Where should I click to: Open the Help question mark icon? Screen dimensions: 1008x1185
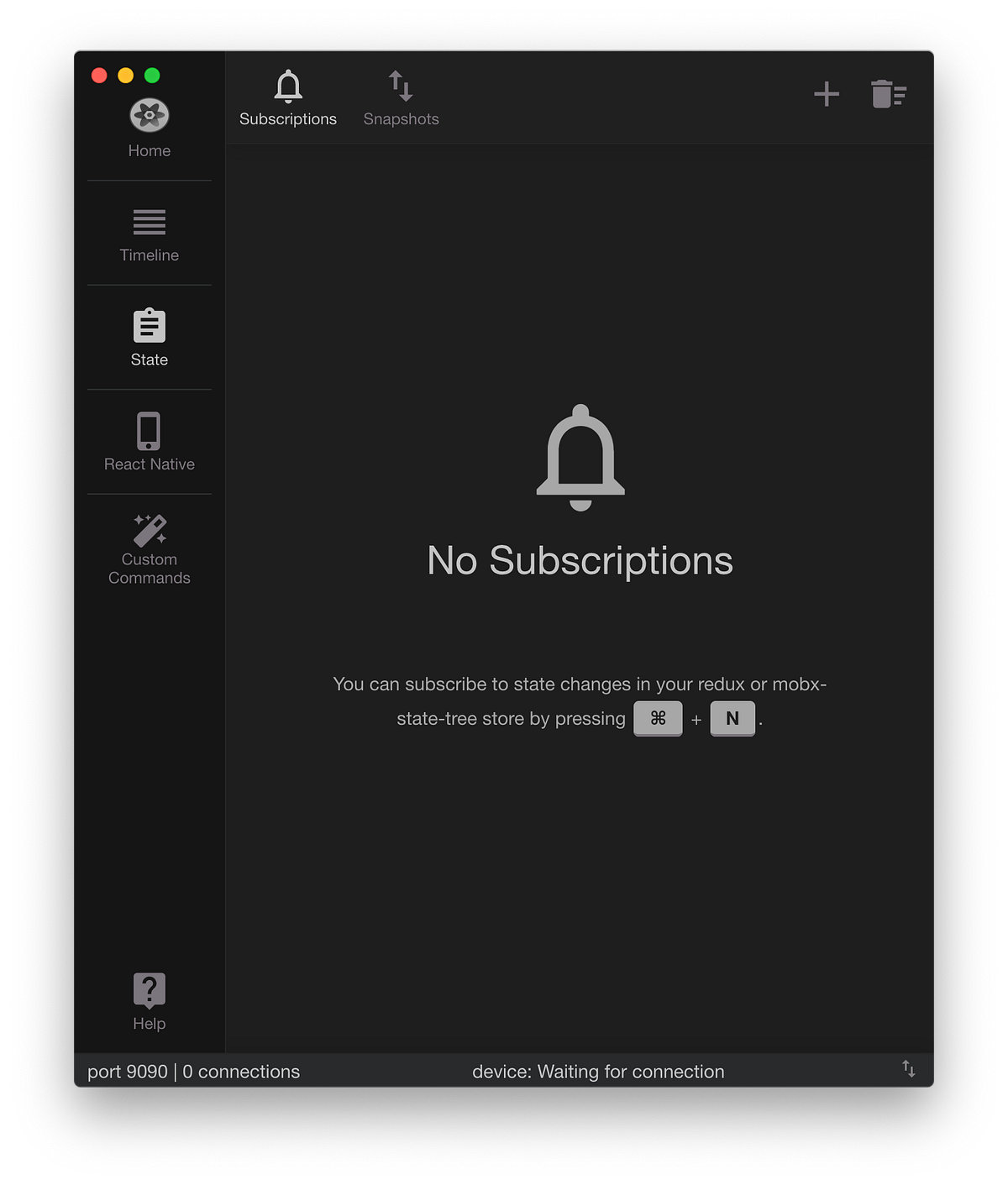pos(150,991)
